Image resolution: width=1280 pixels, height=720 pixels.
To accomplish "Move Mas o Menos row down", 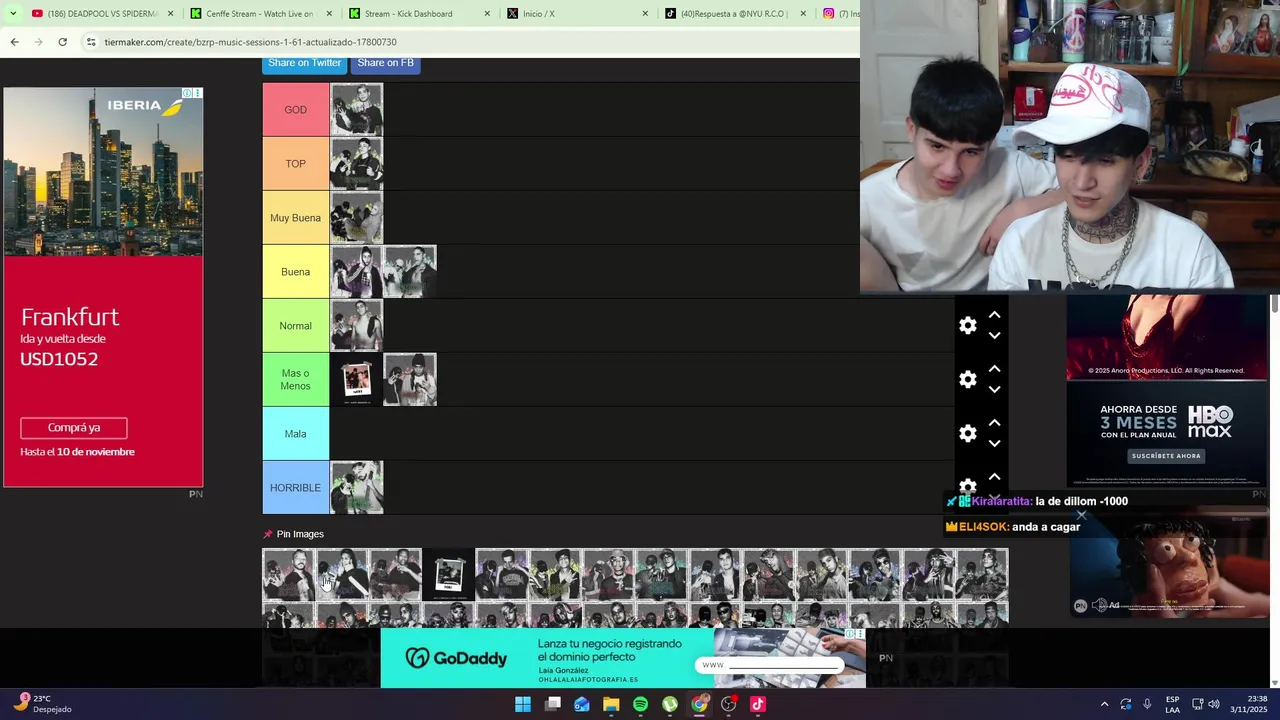I will pos(994,390).
